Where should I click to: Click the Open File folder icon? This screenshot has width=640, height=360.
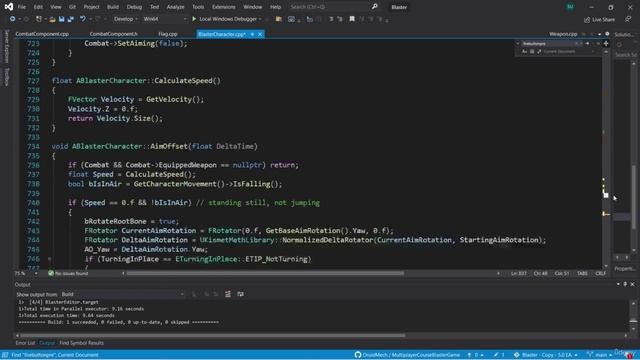(52, 19)
